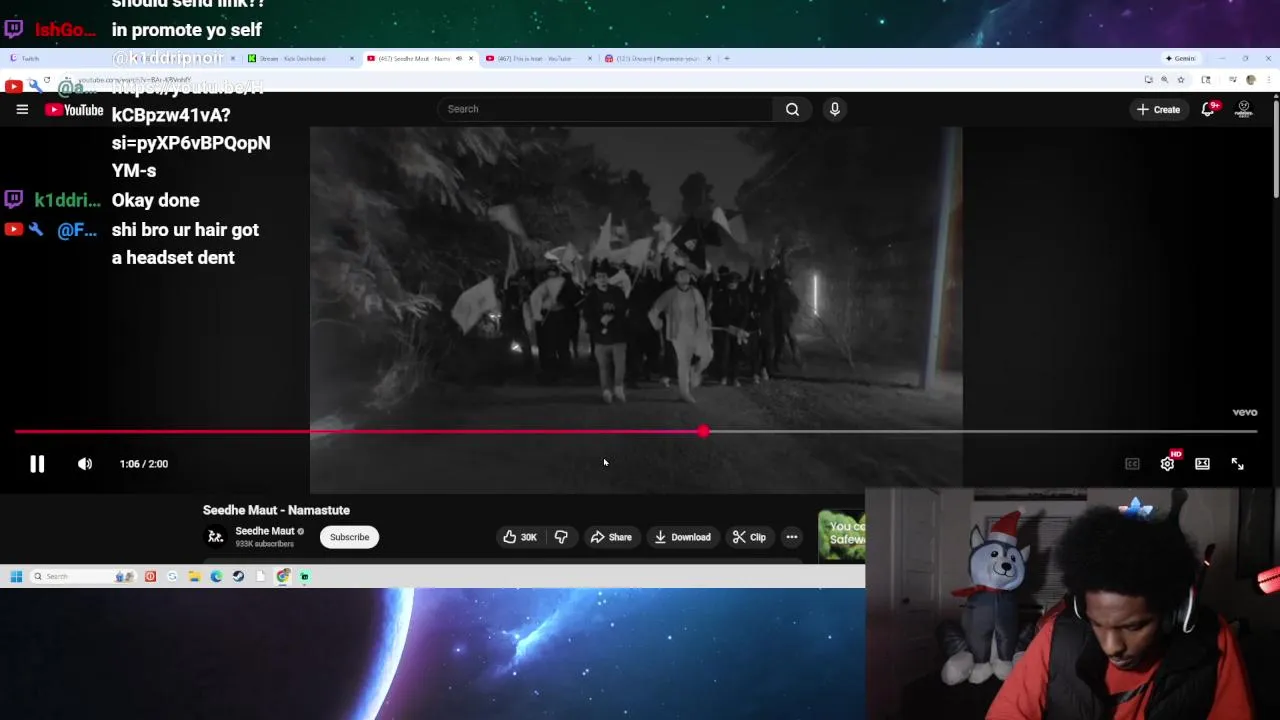Click the video title Seedhe Maut - Namastute
1280x720 pixels.
[x=276, y=510]
